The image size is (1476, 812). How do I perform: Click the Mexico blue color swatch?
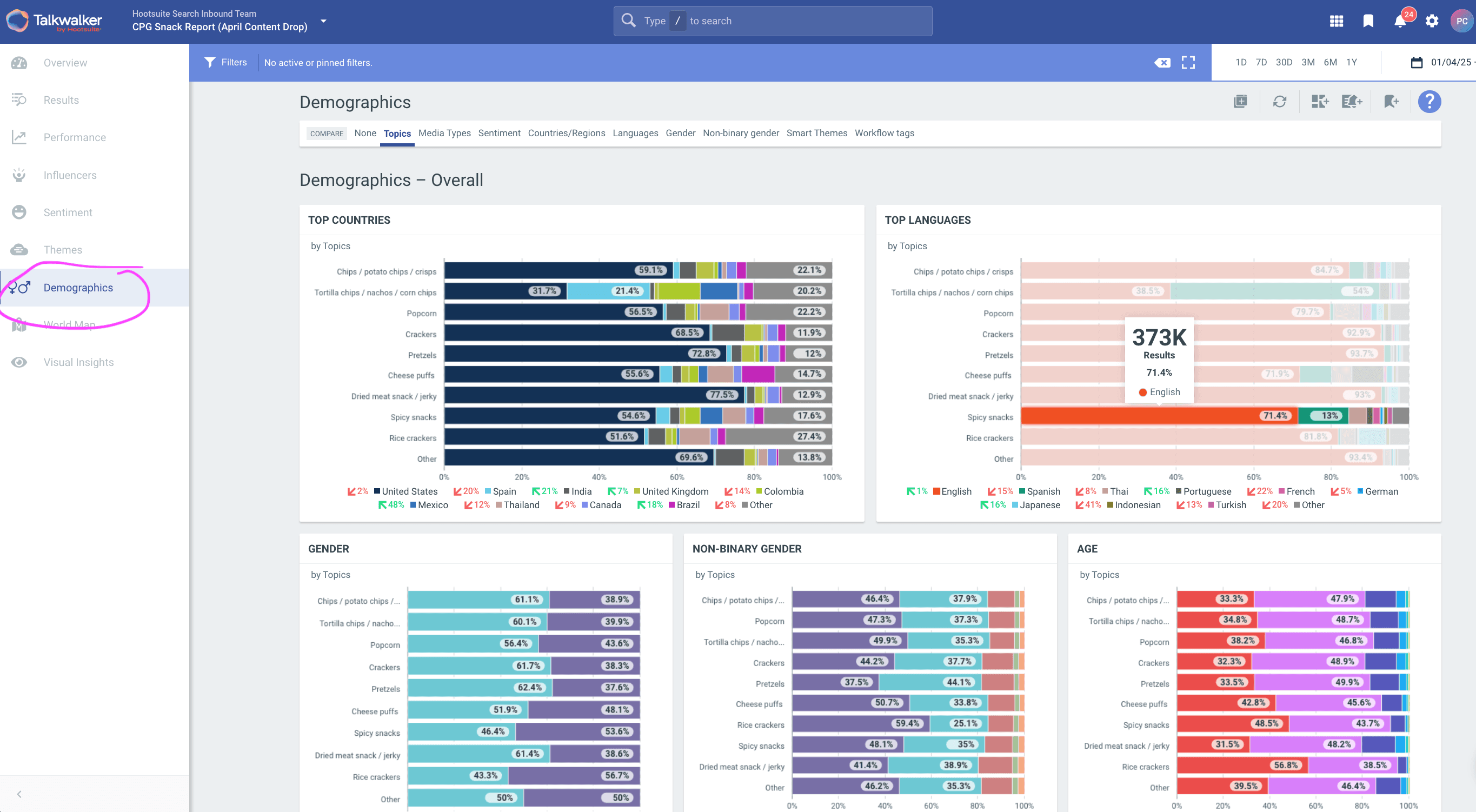click(413, 505)
